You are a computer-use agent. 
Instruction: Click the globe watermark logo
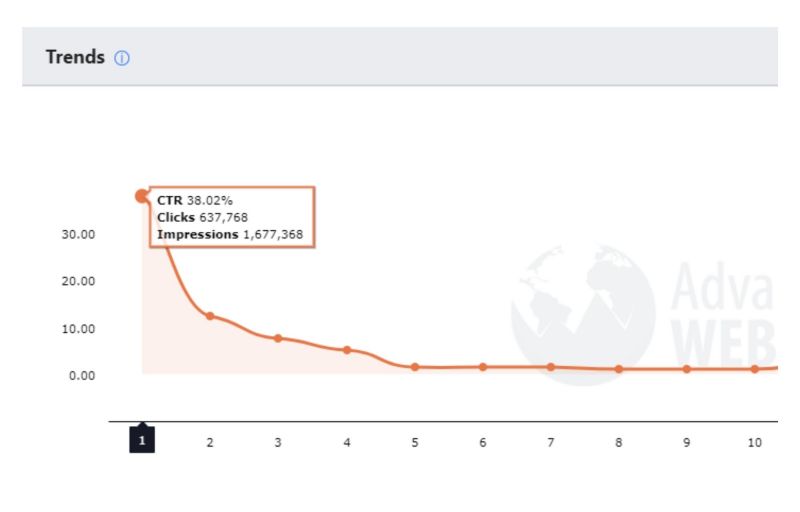point(583,314)
